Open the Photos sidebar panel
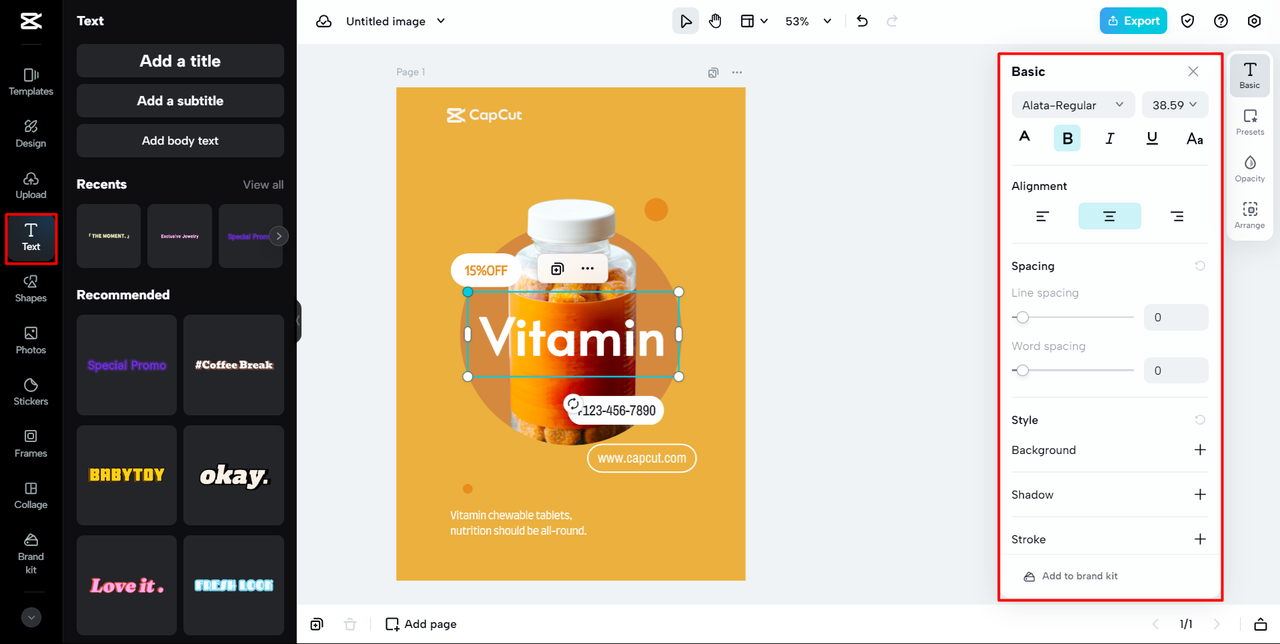The image size is (1280, 644). 31,341
